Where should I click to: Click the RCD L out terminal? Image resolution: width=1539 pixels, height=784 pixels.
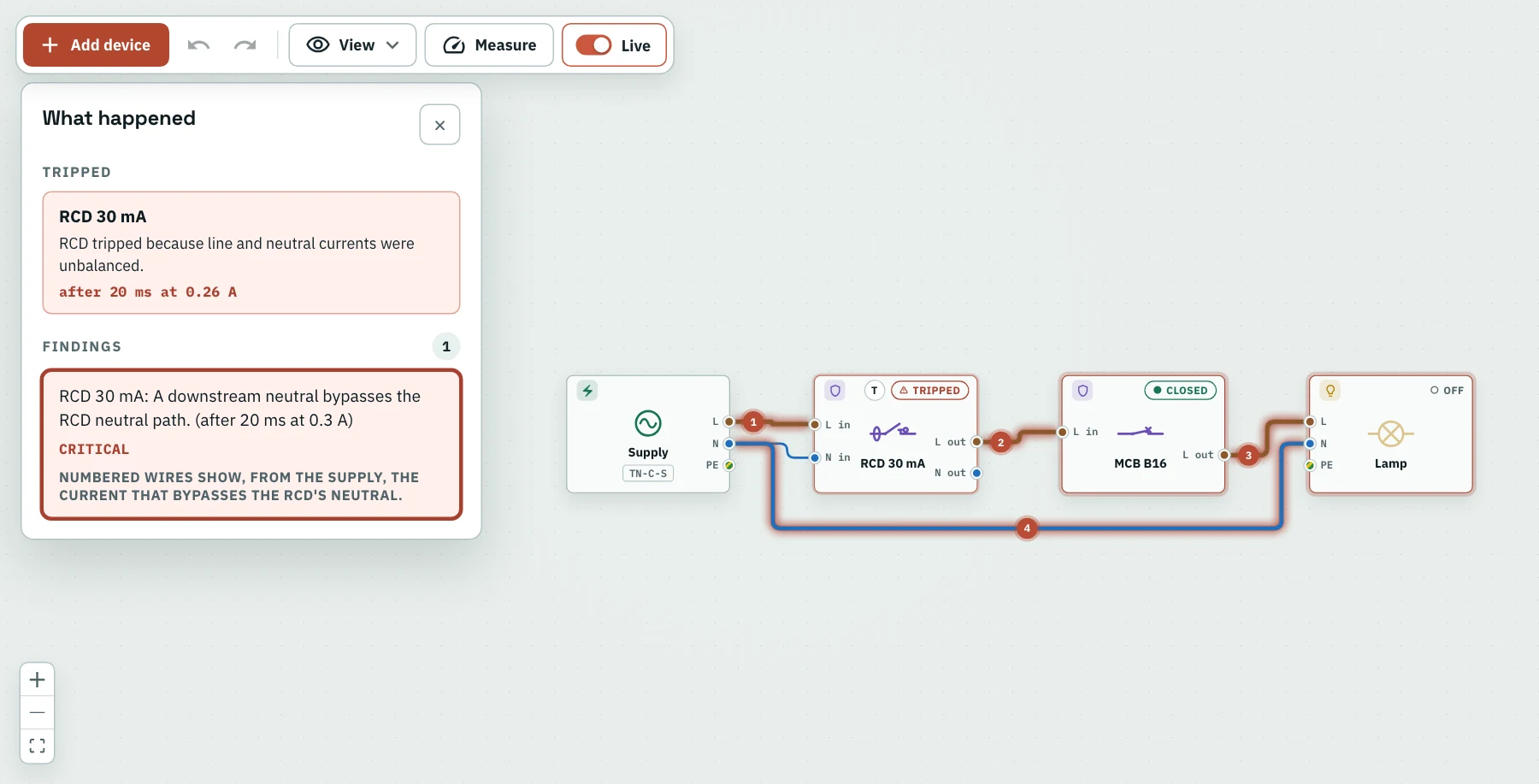(x=976, y=442)
